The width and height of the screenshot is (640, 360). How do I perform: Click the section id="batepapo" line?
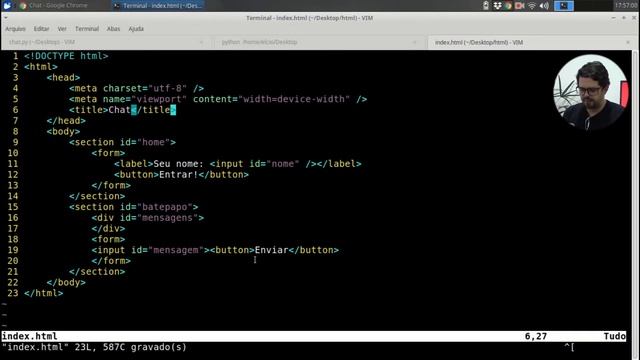tap(133, 207)
